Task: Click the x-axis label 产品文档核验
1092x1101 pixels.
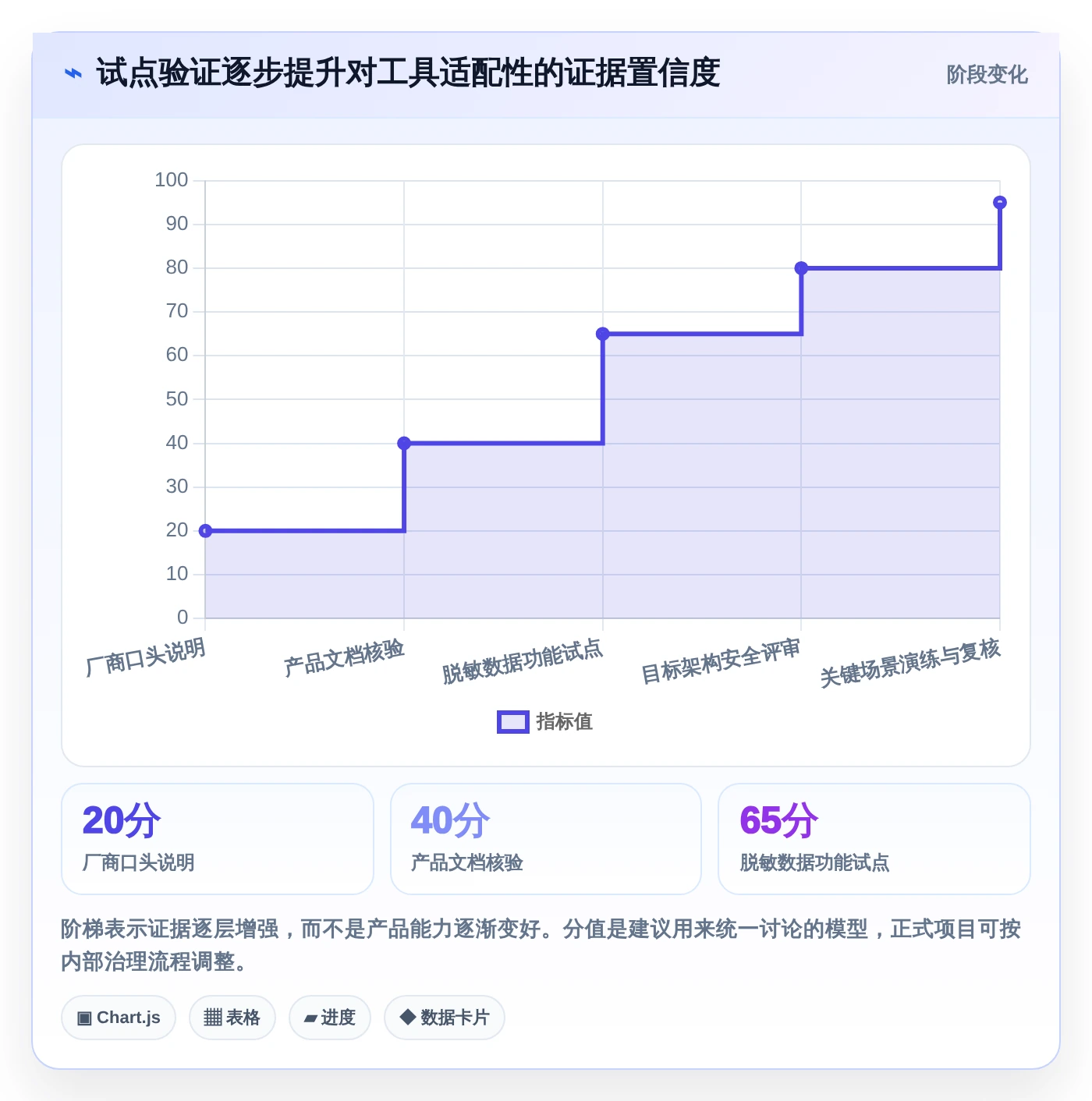Action: [x=344, y=657]
